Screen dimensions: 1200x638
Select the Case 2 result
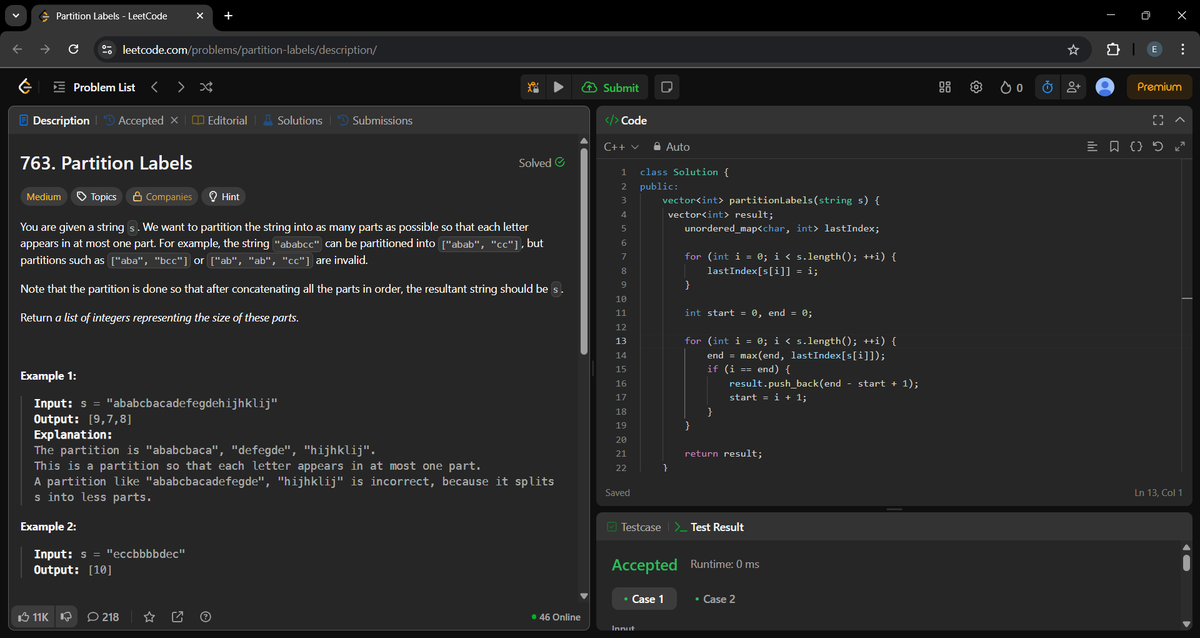(x=714, y=599)
